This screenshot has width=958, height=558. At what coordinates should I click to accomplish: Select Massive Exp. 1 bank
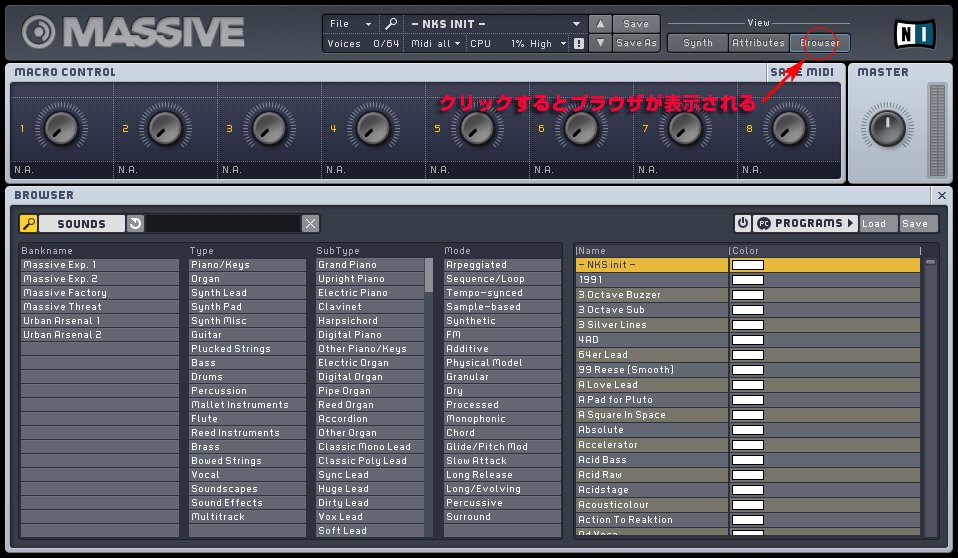pyautogui.click(x=100, y=265)
